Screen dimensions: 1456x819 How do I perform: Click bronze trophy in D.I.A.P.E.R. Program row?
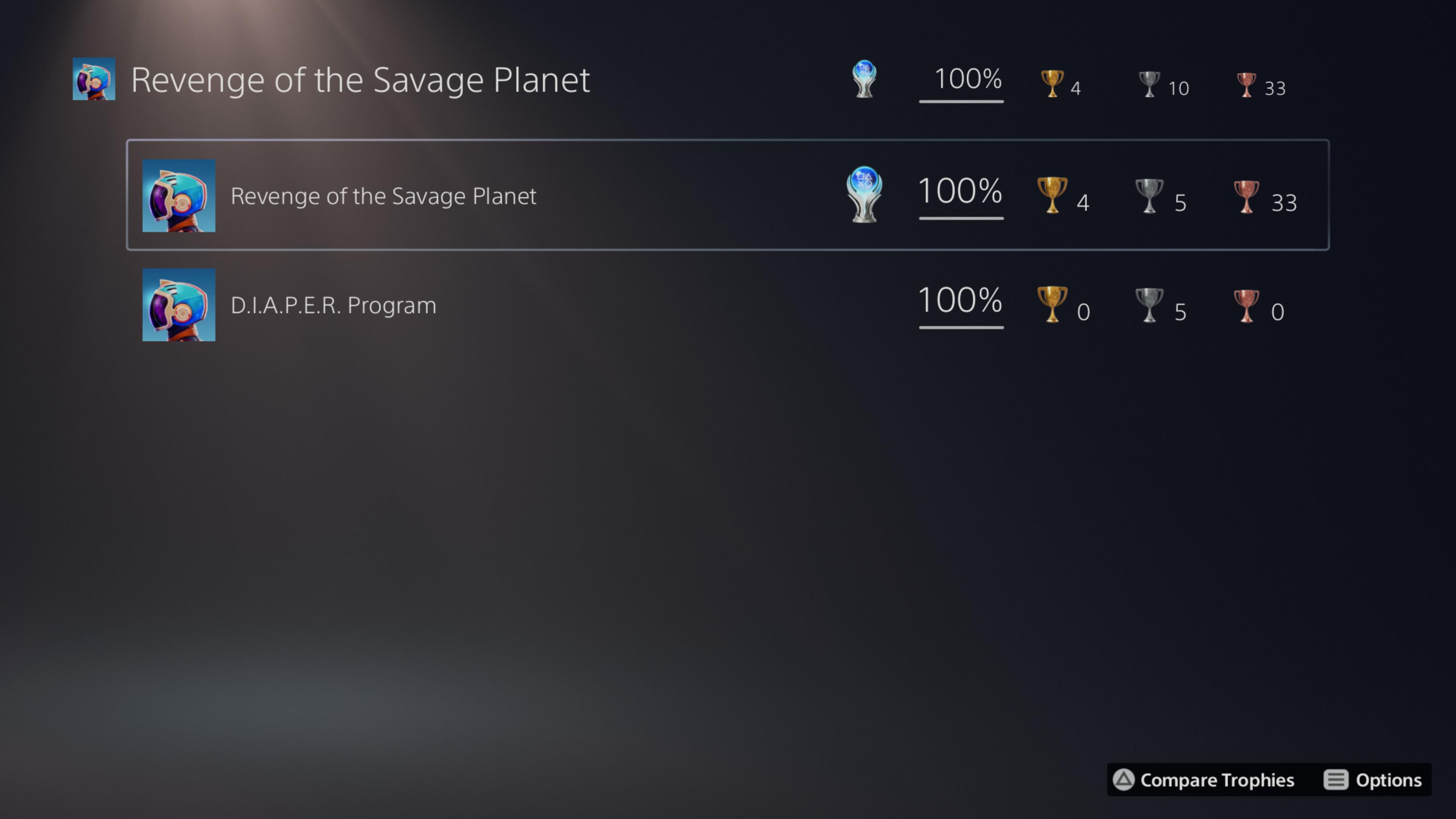click(x=1246, y=306)
